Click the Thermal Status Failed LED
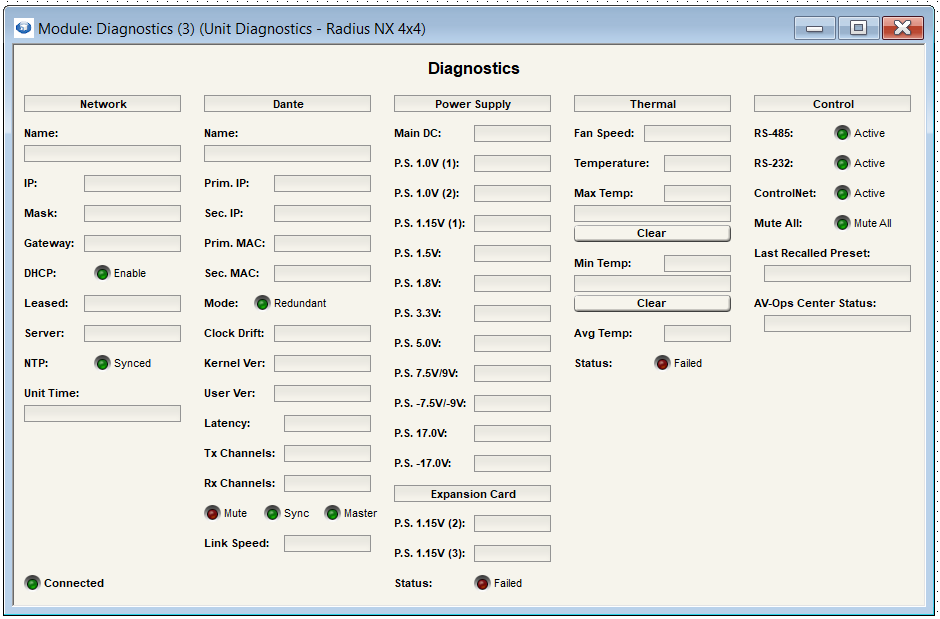 pos(662,363)
